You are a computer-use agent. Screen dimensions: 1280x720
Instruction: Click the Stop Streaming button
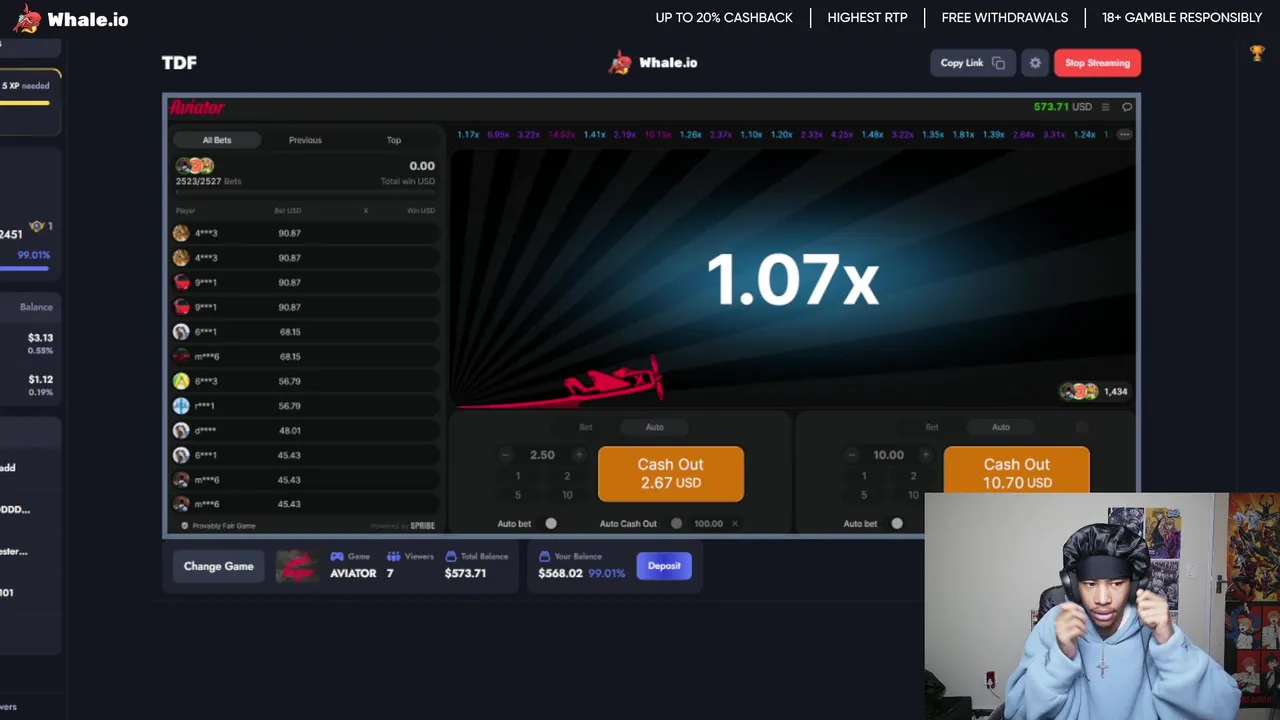[x=1097, y=63]
